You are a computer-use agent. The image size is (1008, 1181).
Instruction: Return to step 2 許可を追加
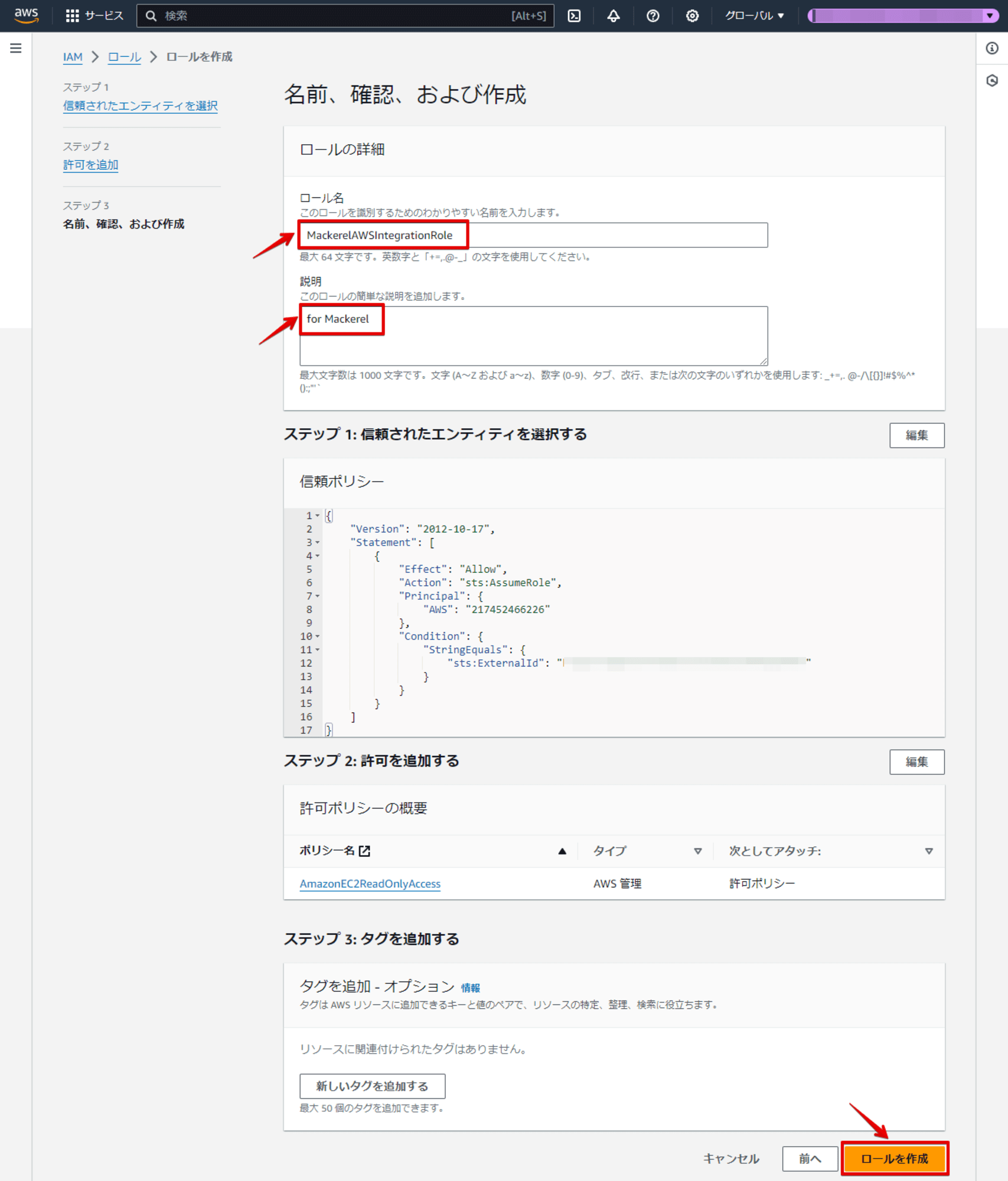click(90, 165)
